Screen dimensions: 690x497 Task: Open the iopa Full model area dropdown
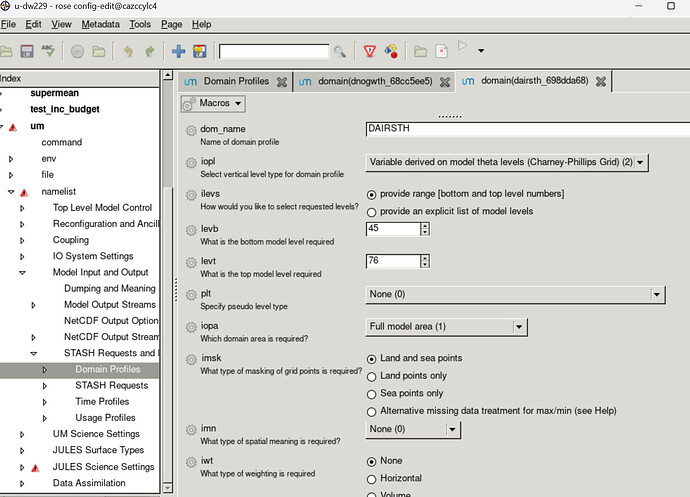coord(446,327)
